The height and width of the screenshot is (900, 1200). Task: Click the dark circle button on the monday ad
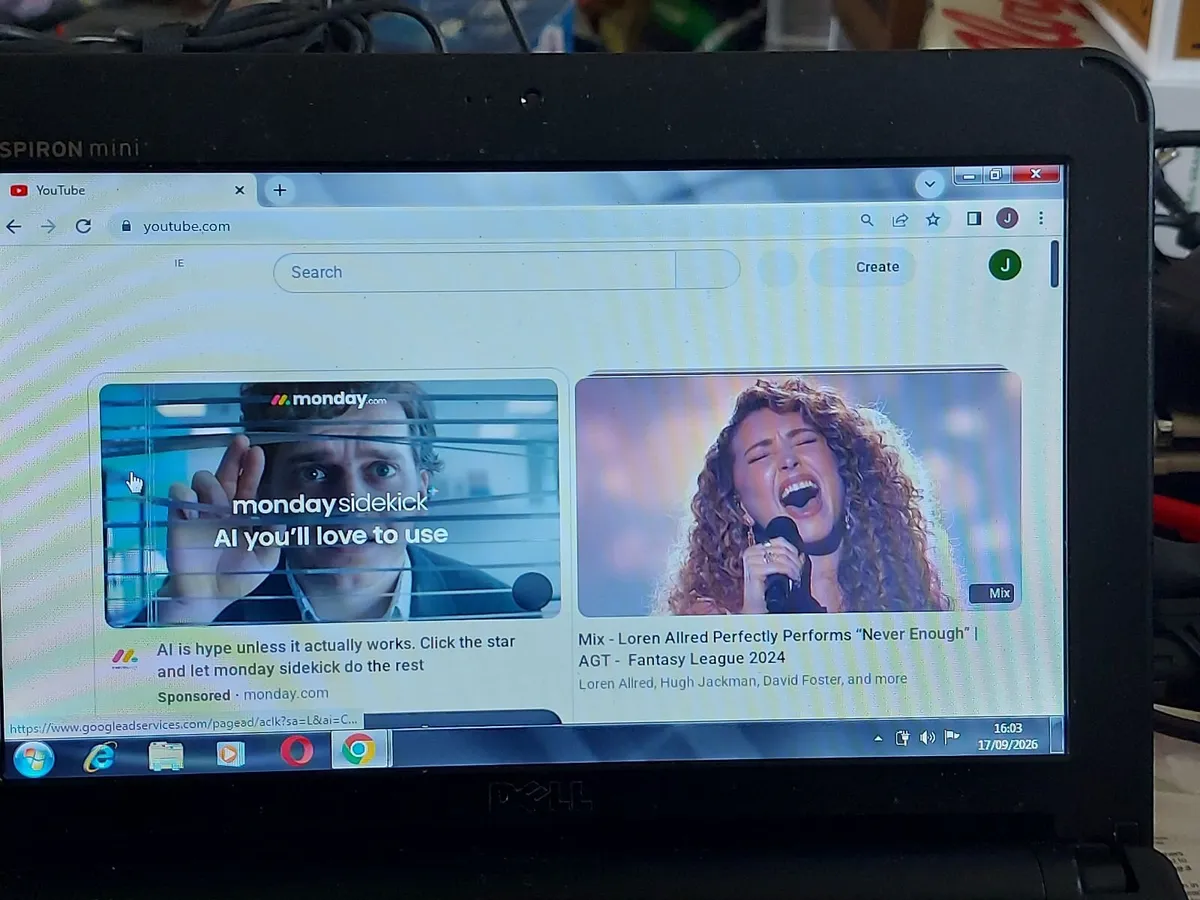[532, 592]
